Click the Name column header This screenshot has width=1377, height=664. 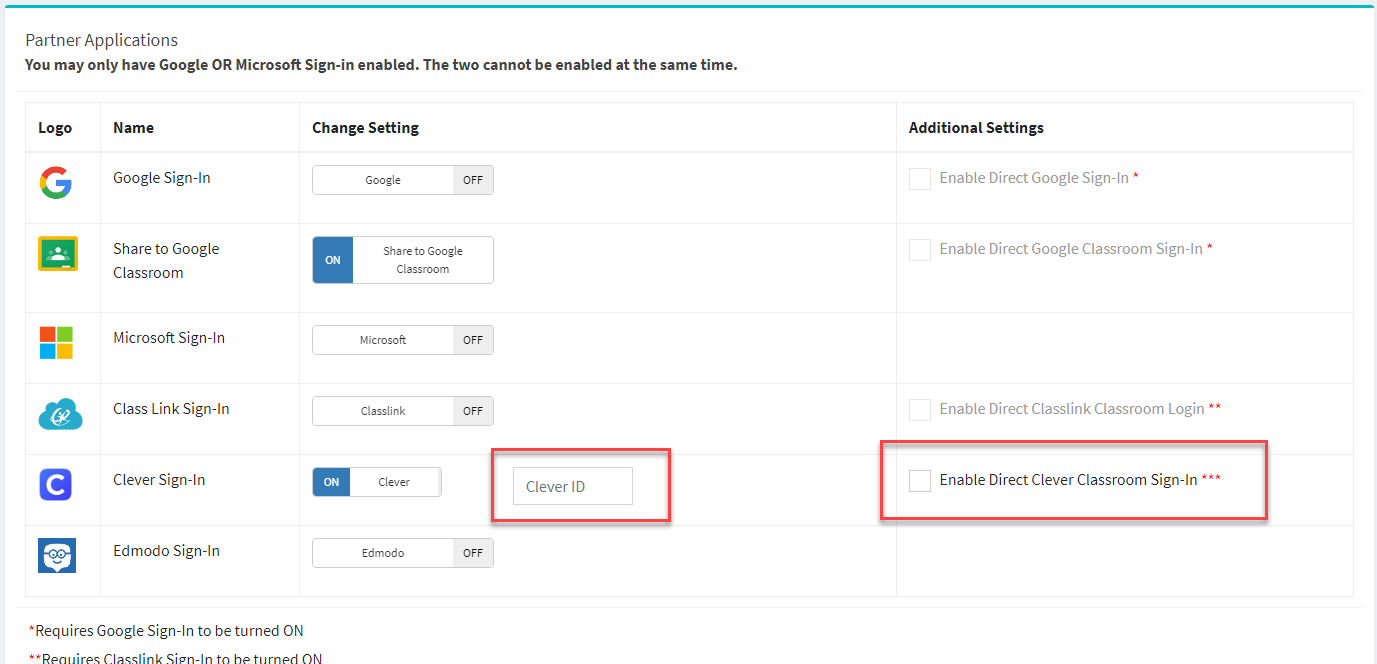click(x=133, y=128)
